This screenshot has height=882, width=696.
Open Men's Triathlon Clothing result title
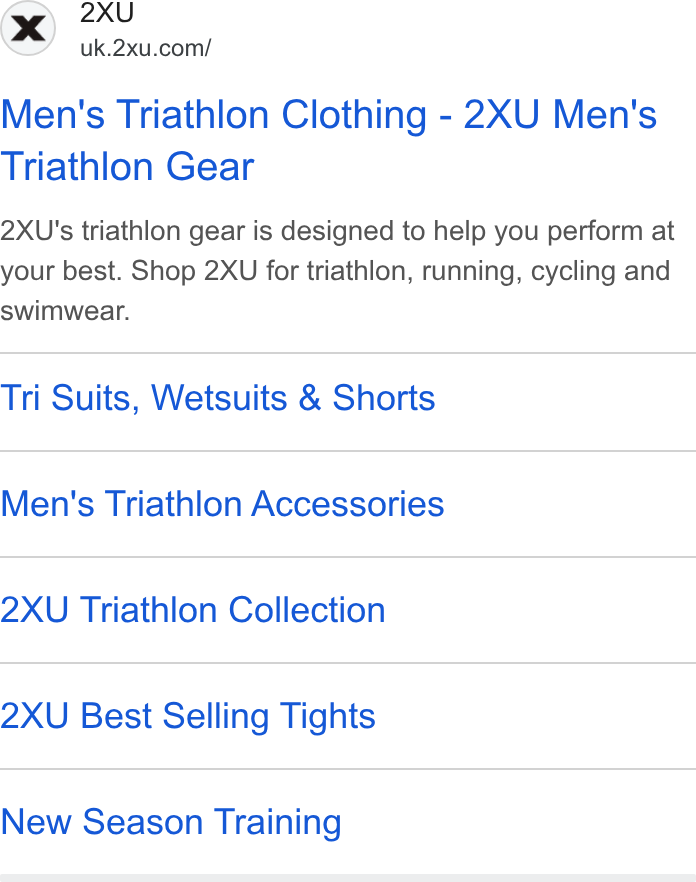(329, 141)
